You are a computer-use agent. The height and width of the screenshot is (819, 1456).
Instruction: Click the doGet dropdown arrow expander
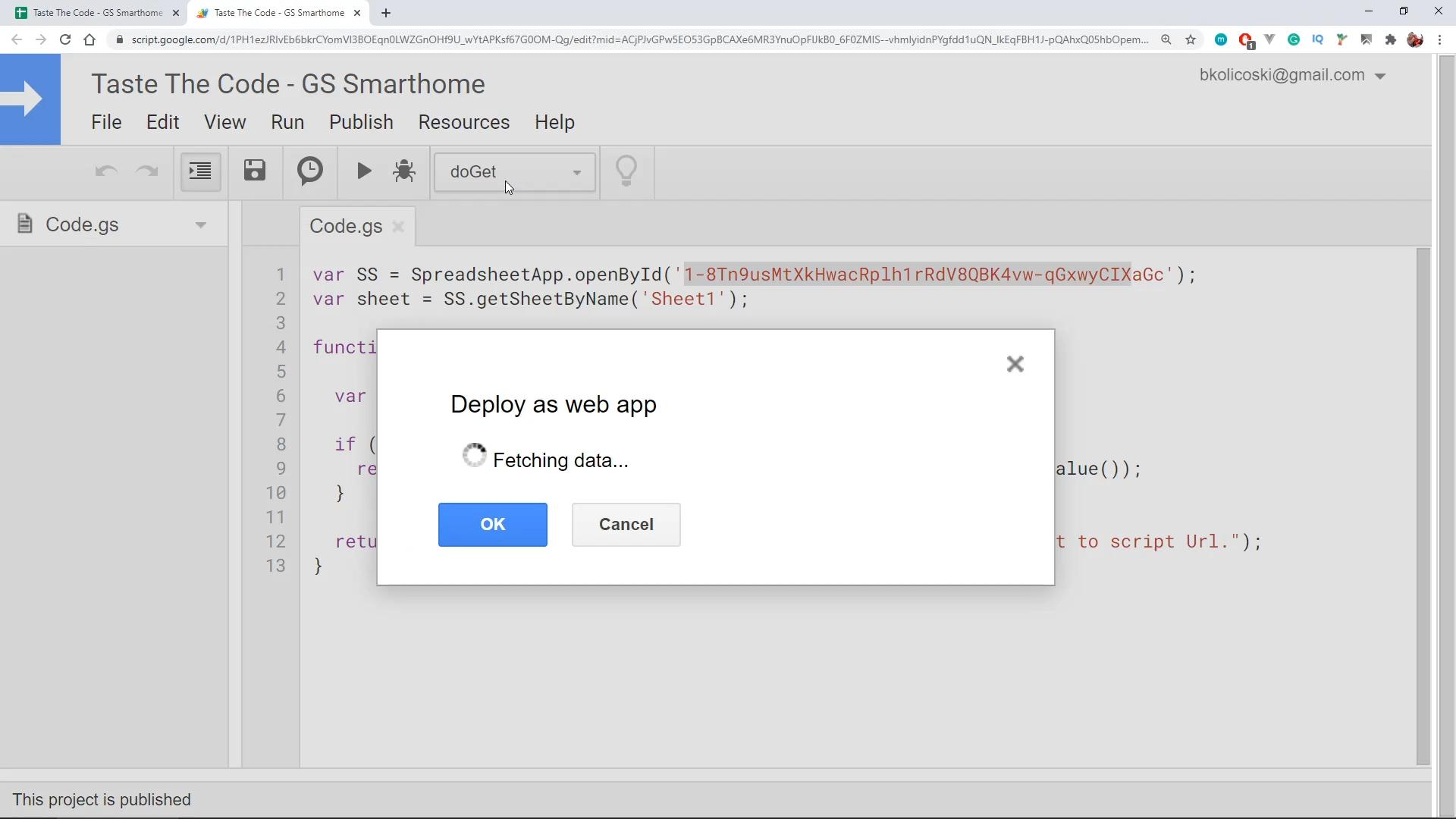(577, 172)
